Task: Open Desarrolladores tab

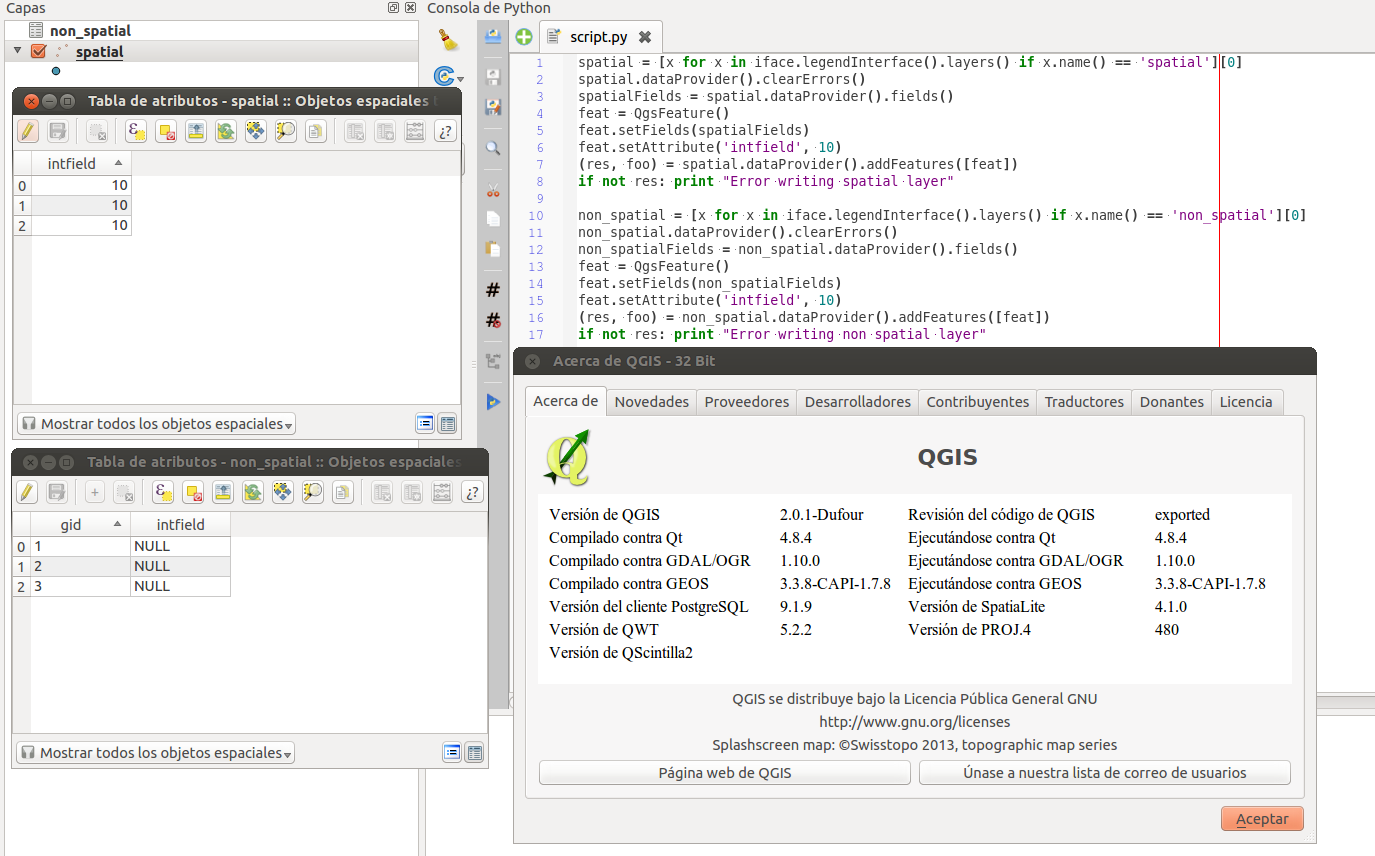Action: (858, 402)
